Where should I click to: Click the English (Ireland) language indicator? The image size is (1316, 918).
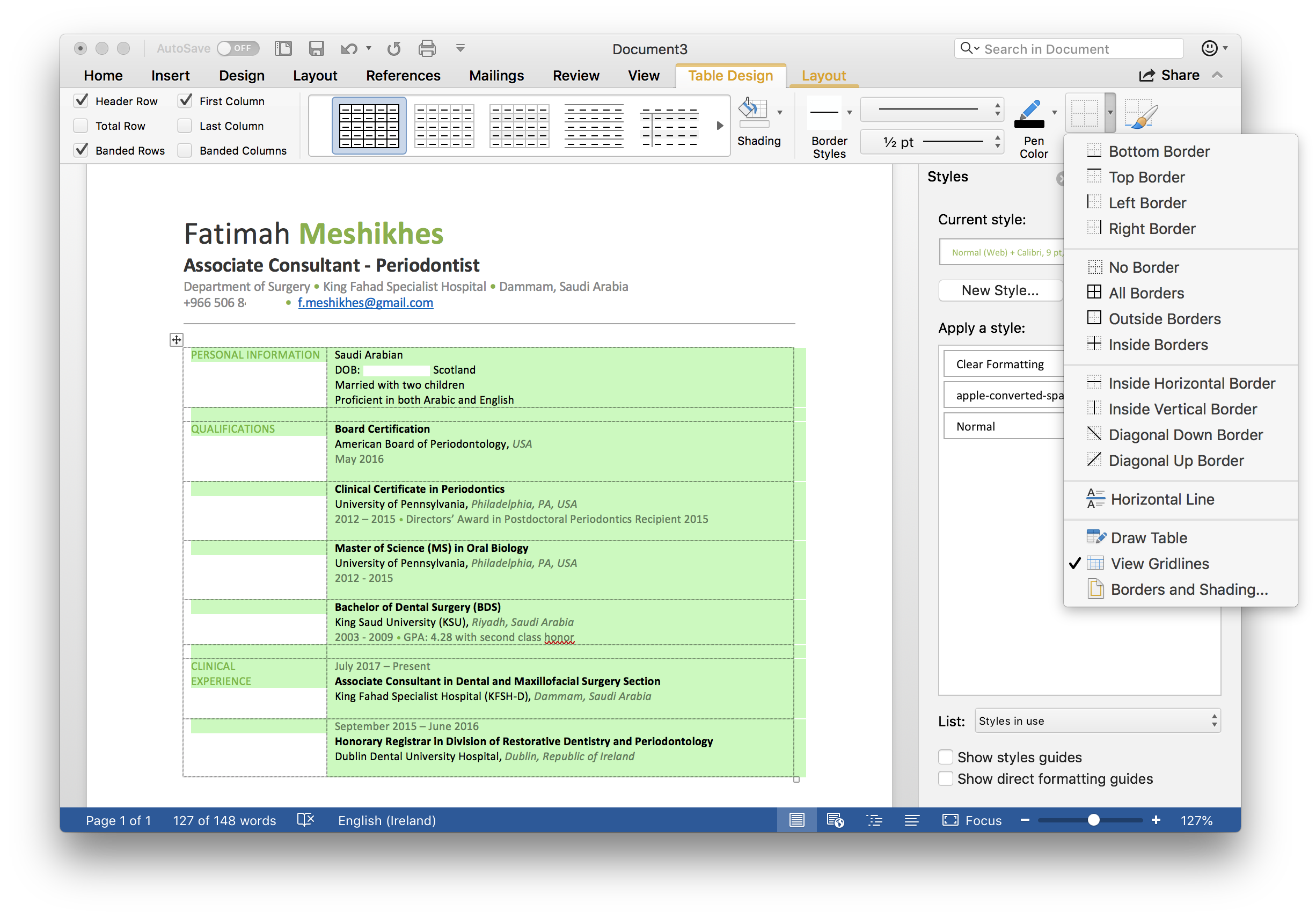coord(387,820)
